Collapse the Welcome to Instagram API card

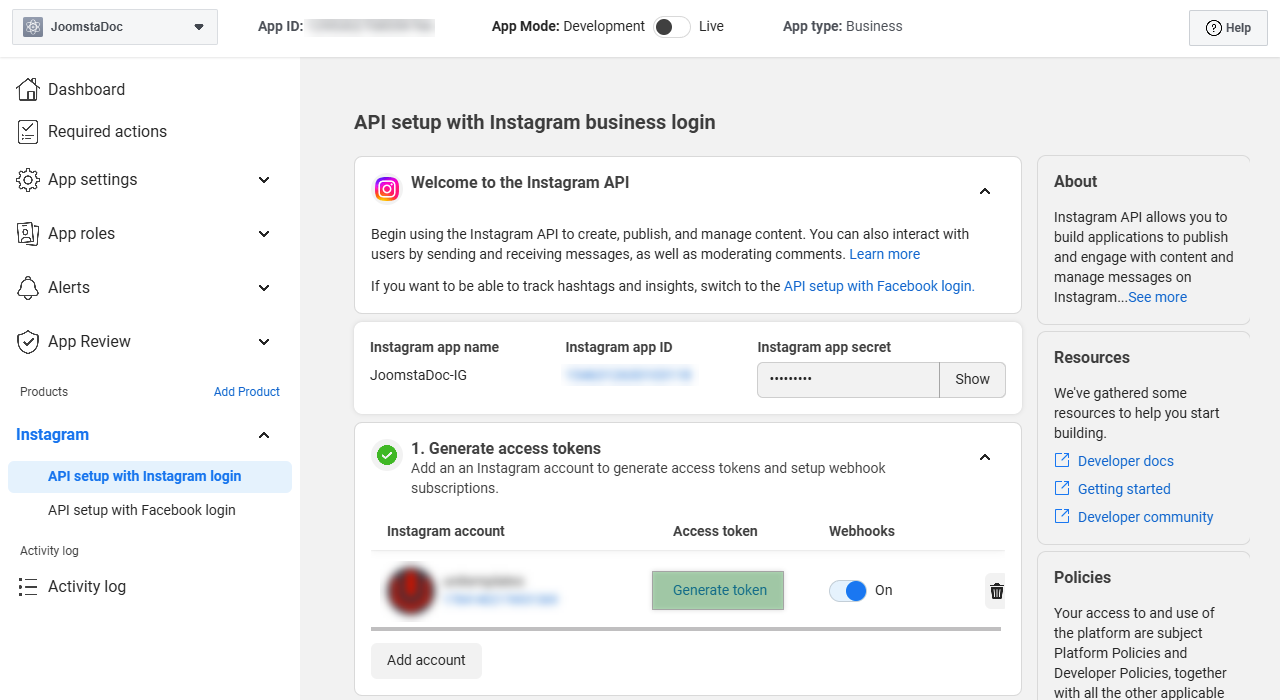(x=985, y=191)
